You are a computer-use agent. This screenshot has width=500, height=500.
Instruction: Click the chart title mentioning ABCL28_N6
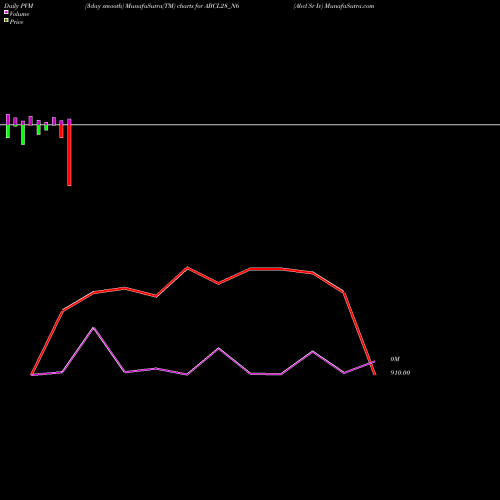pos(162,6)
